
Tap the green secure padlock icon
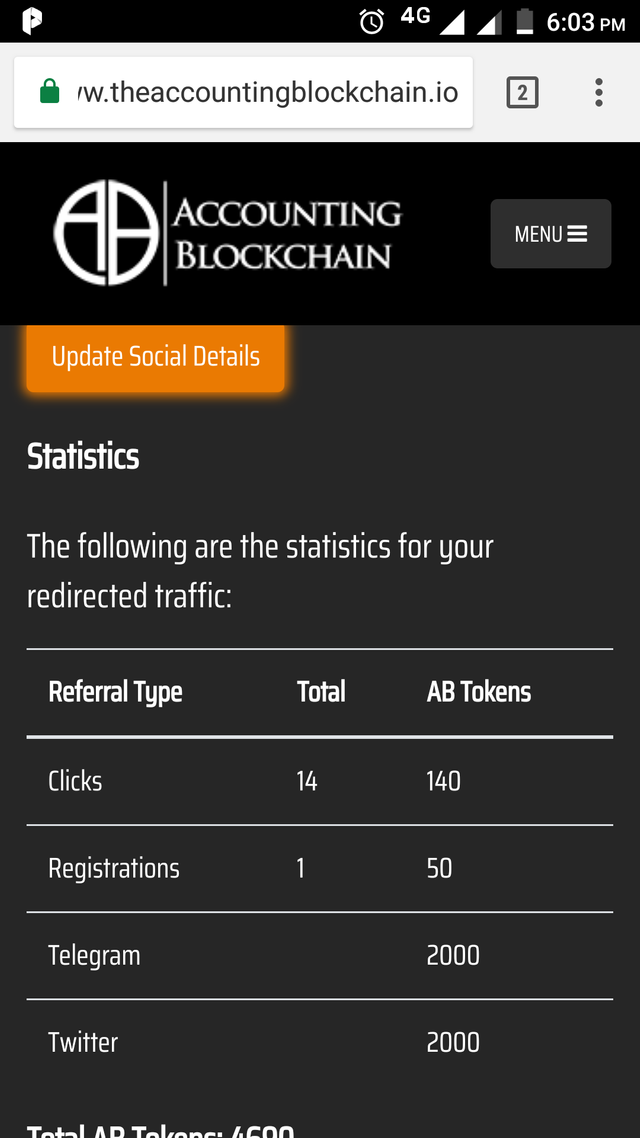(49, 93)
